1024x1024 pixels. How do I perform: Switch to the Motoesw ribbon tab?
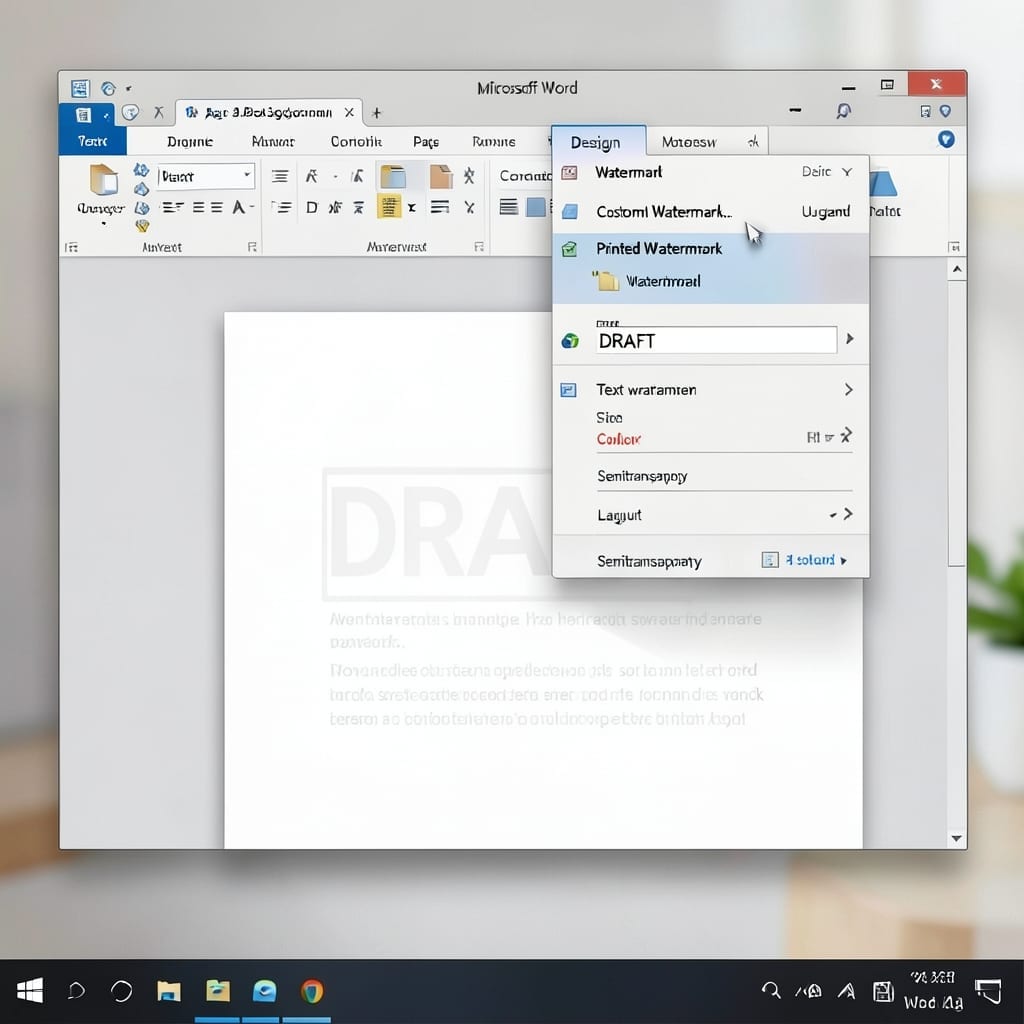click(688, 142)
